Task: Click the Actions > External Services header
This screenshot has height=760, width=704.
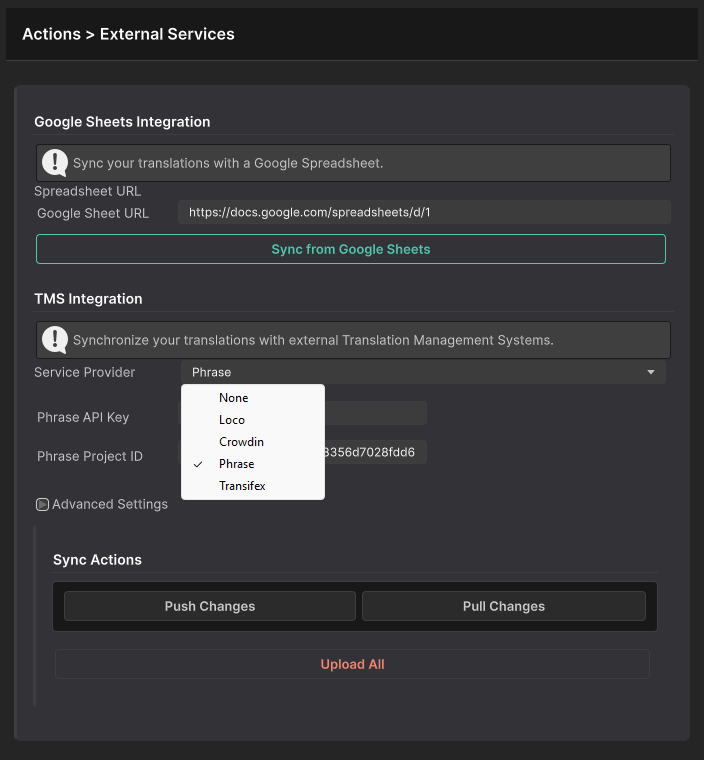Action: click(x=128, y=34)
